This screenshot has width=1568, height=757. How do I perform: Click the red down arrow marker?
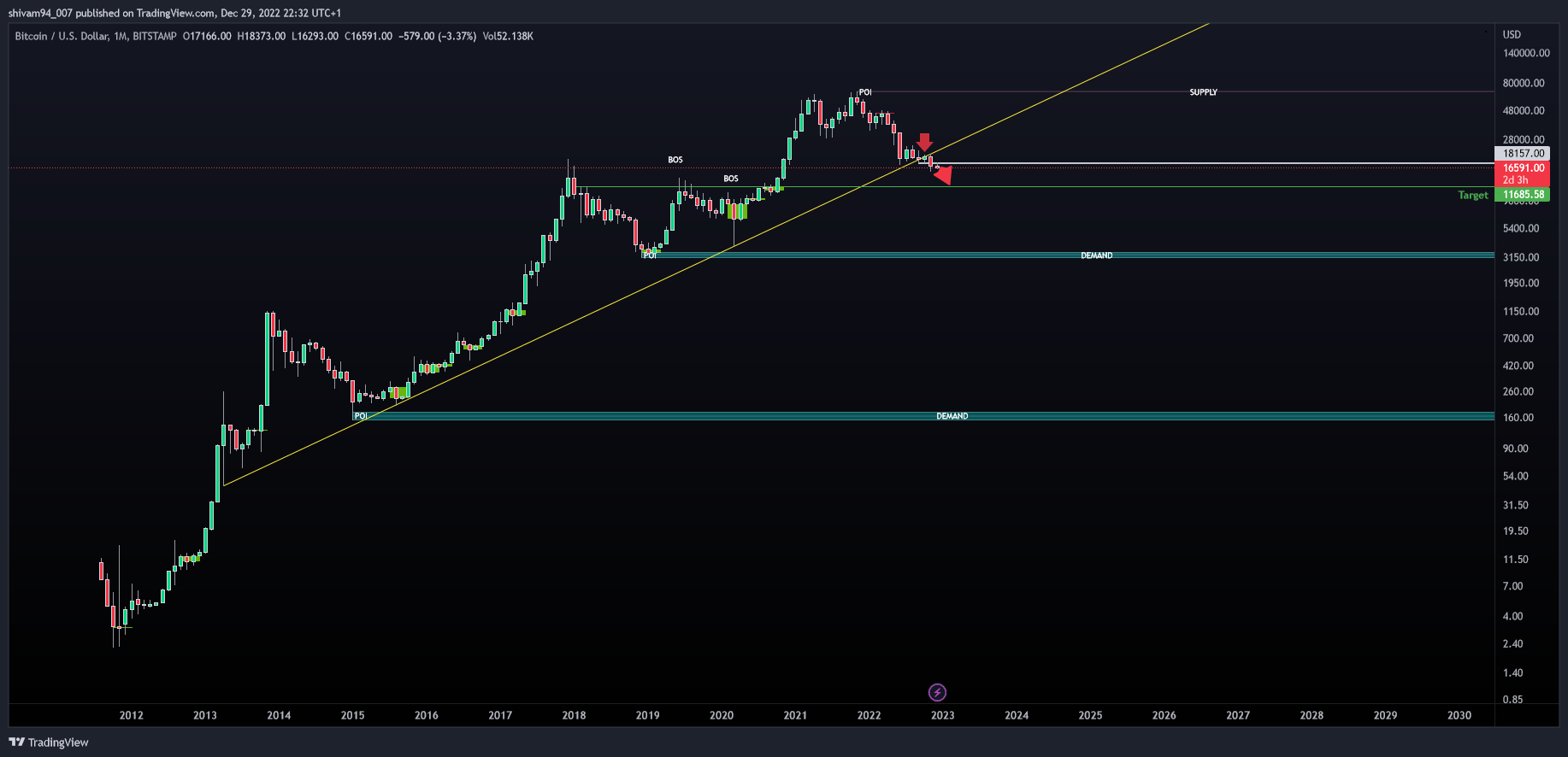click(924, 142)
